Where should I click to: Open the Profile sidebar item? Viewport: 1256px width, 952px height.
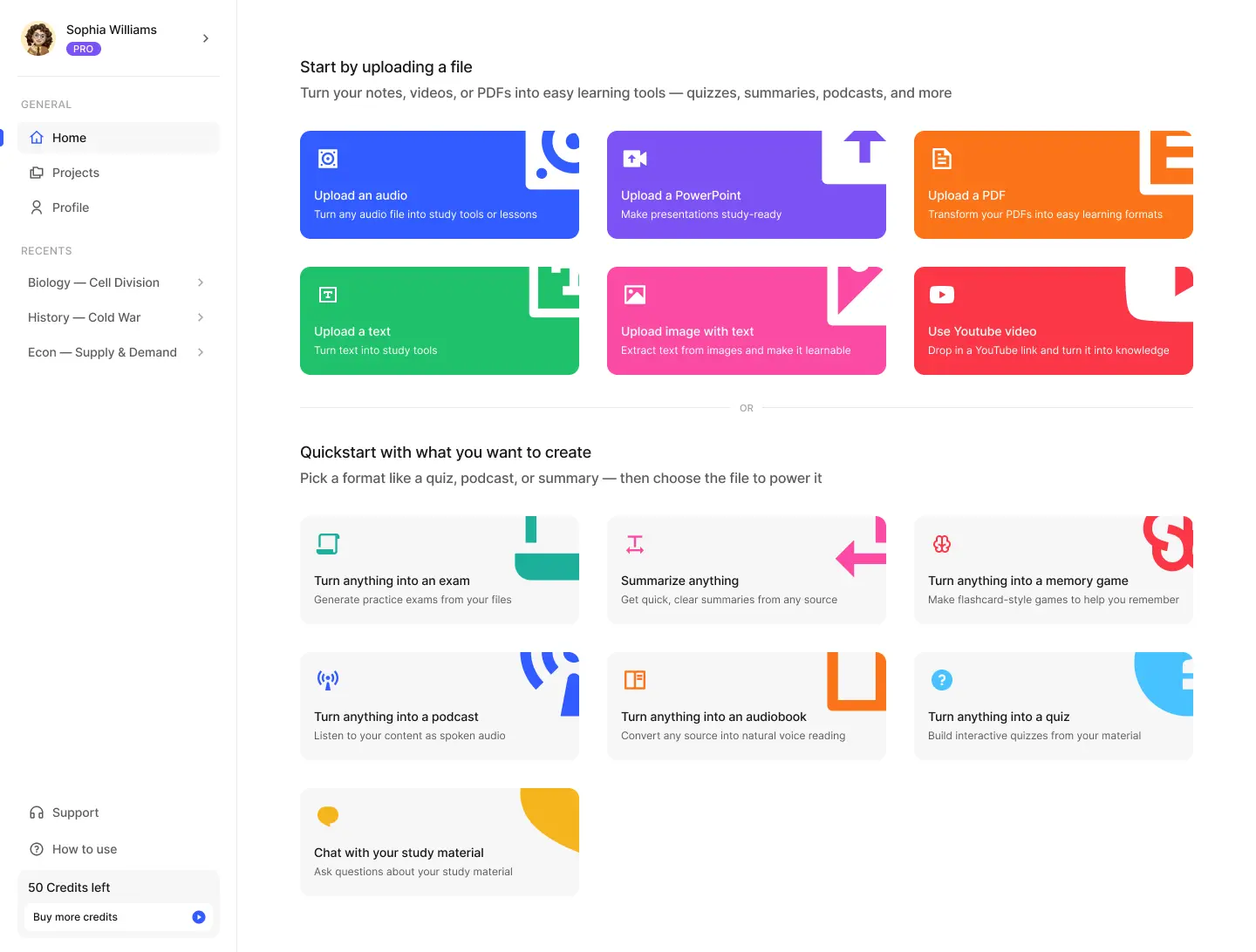point(71,207)
